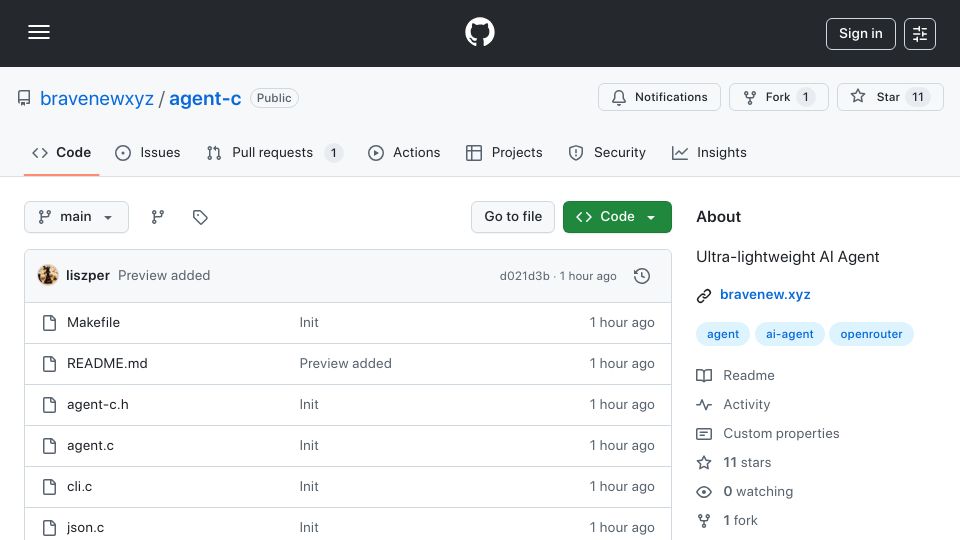Open the Custom properties link
This screenshot has width=960, height=540.
point(781,433)
